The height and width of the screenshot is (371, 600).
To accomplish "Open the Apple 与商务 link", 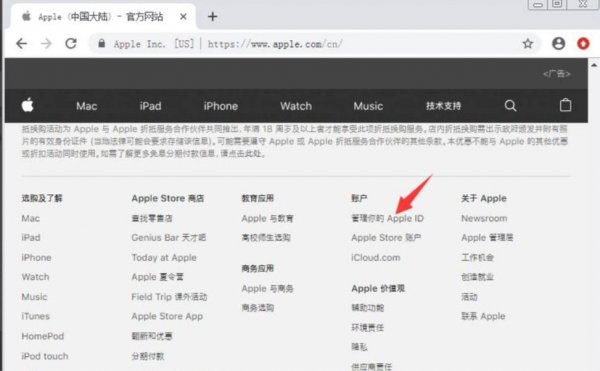I will click(267, 288).
